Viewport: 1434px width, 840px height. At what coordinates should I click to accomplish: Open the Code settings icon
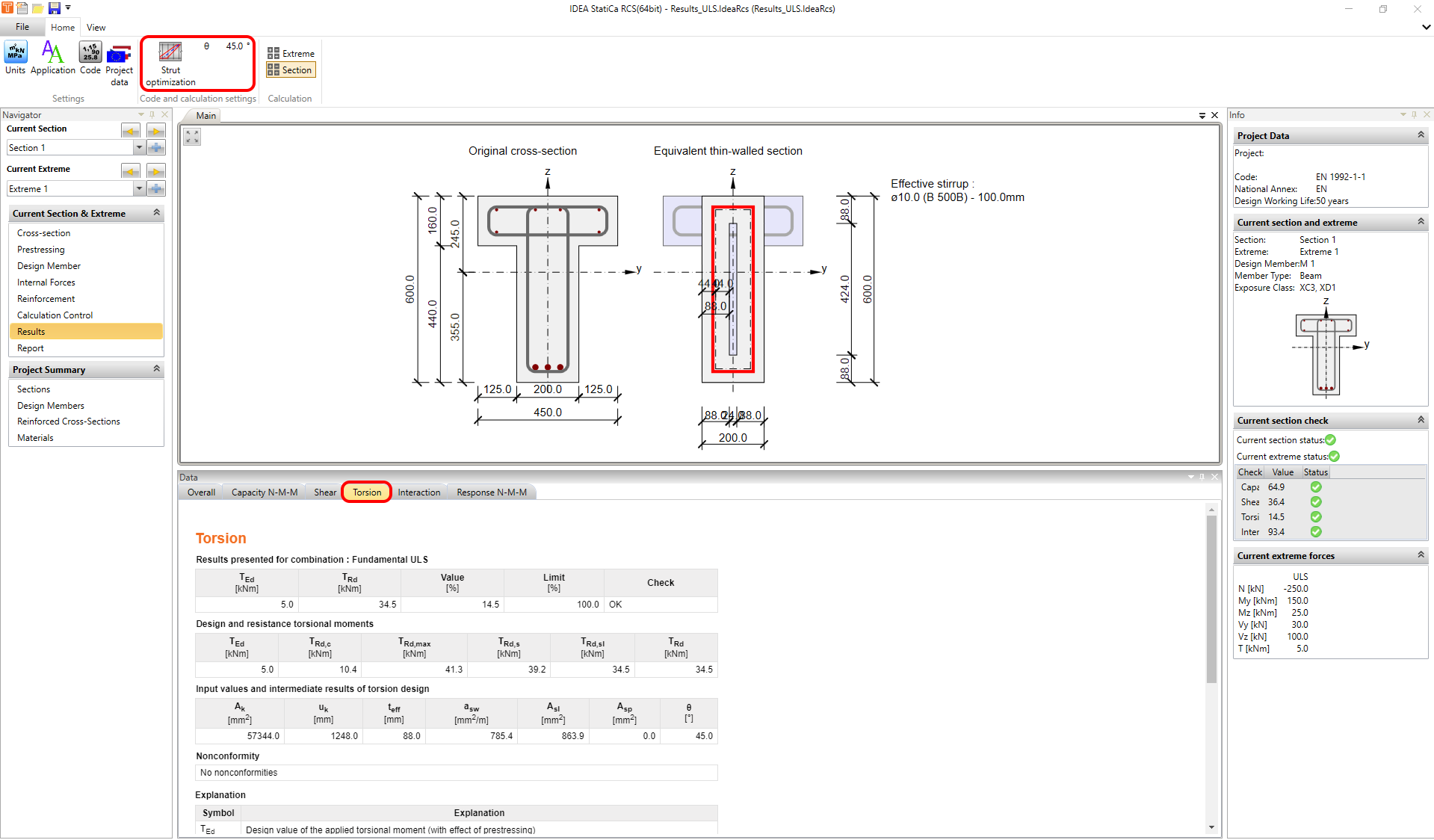pyautogui.click(x=90, y=58)
